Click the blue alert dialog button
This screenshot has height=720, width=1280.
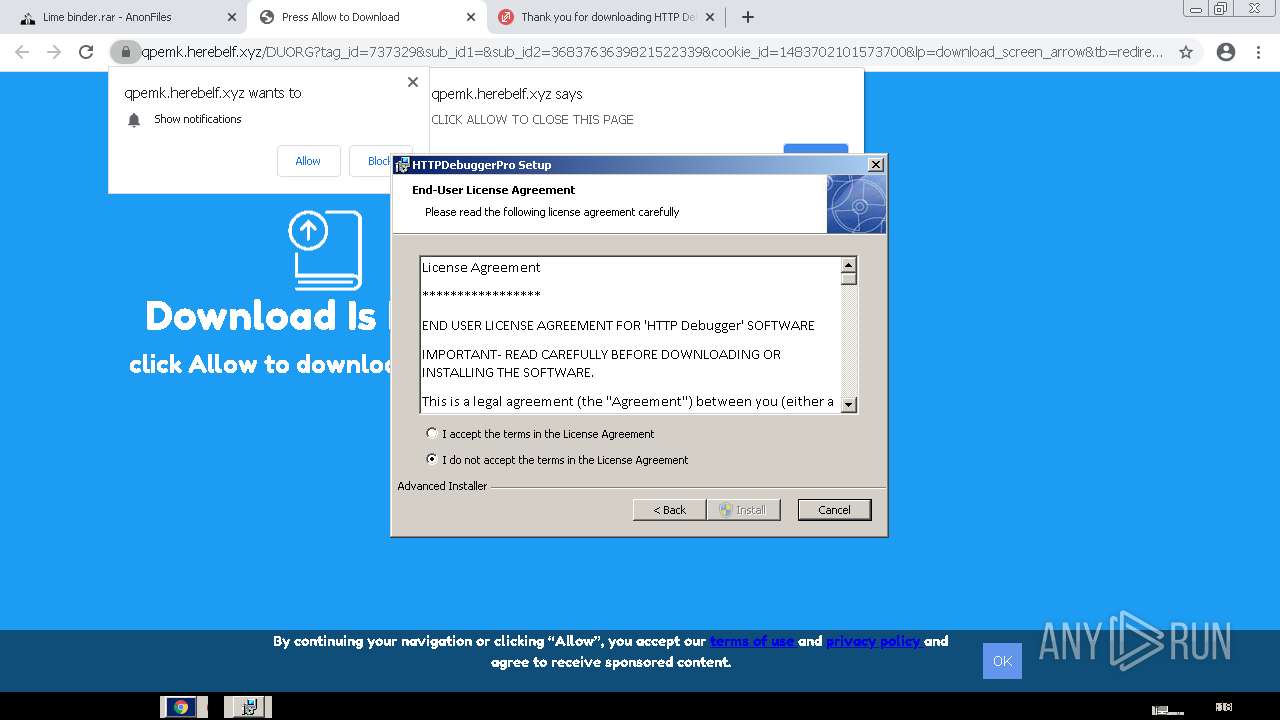[816, 150]
